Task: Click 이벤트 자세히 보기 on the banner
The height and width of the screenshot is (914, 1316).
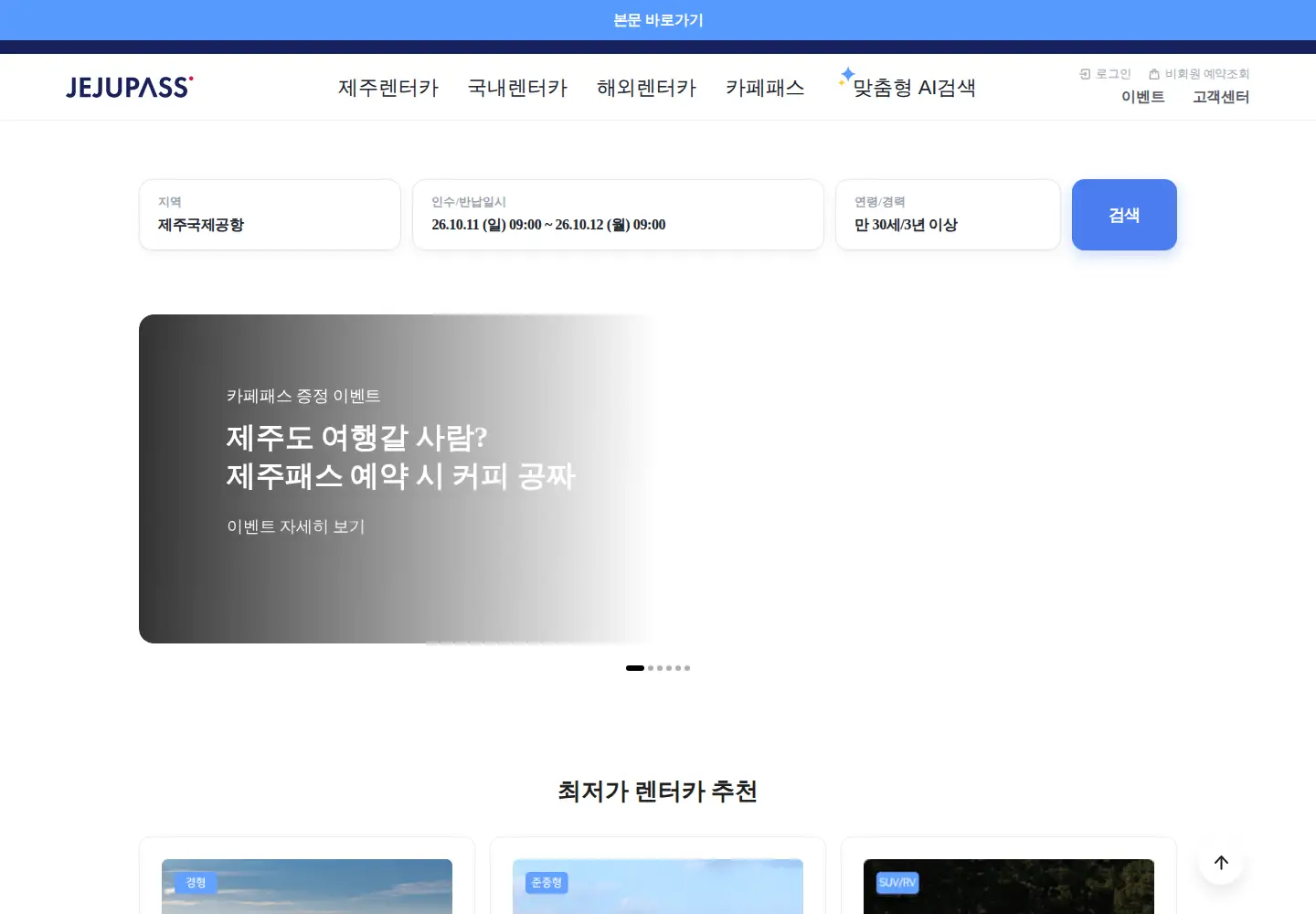Action: (x=296, y=526)
